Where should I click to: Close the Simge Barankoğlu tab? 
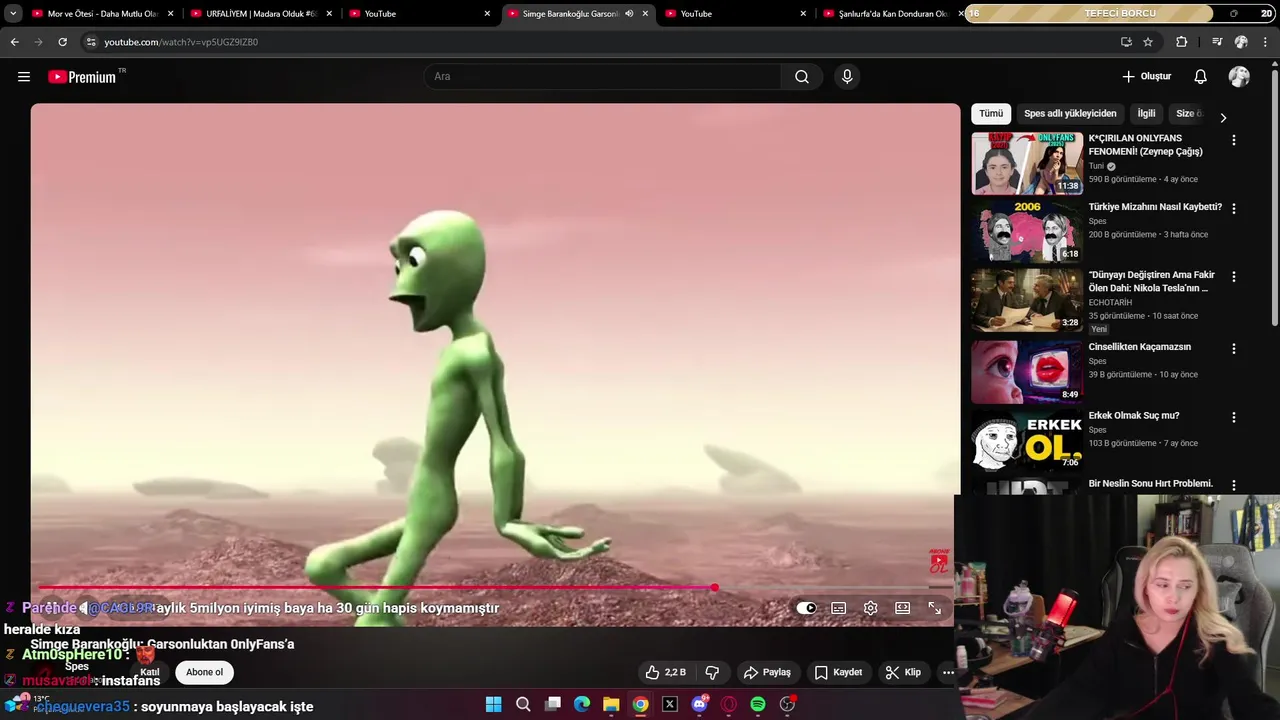645,14
